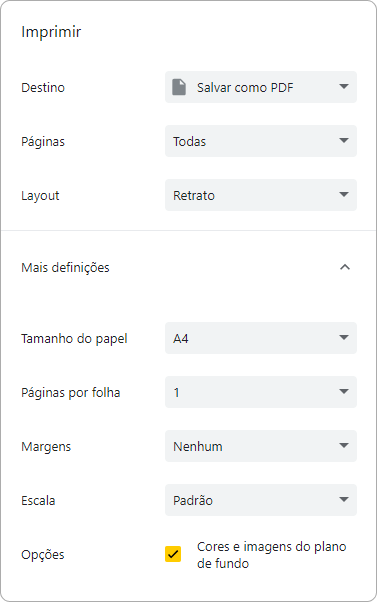The image size is (377, 602).
Task: Open the Retrato layout dropdown
Action: click(x=261, y=195)
